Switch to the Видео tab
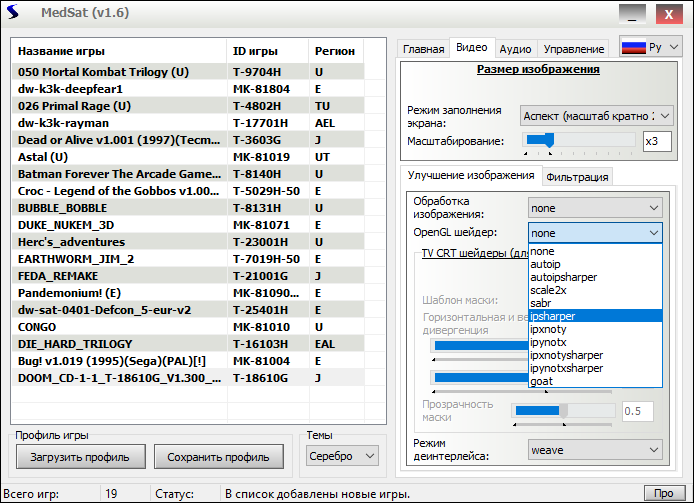694x503 pixels. point(472,47)
